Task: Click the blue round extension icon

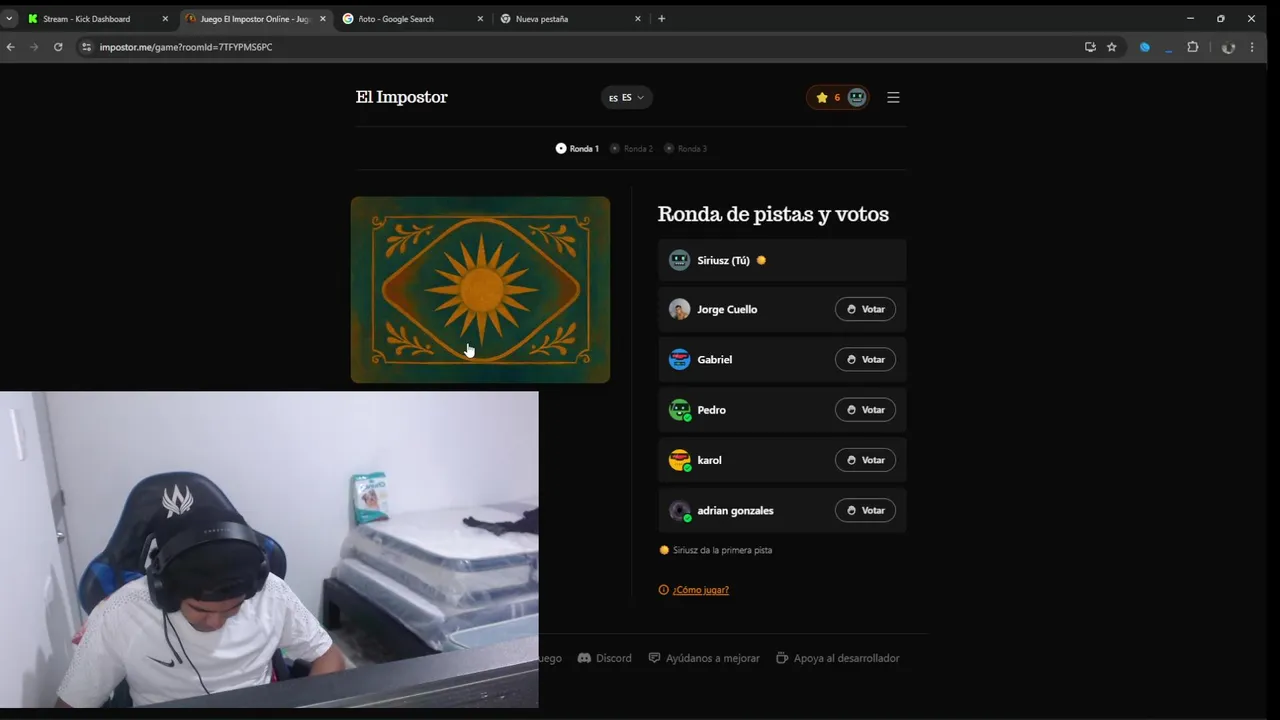Action: (x=1145, y=47)
